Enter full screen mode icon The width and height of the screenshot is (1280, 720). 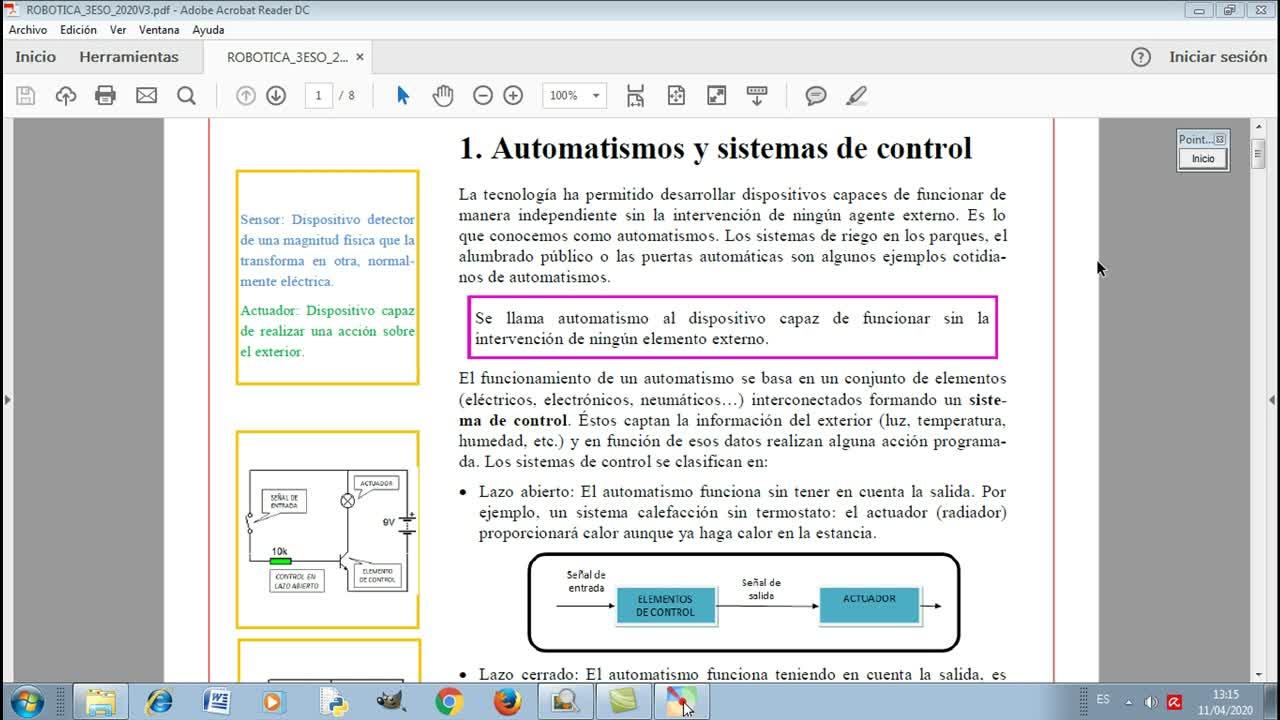pyautogui.click(x=716, y=96)
